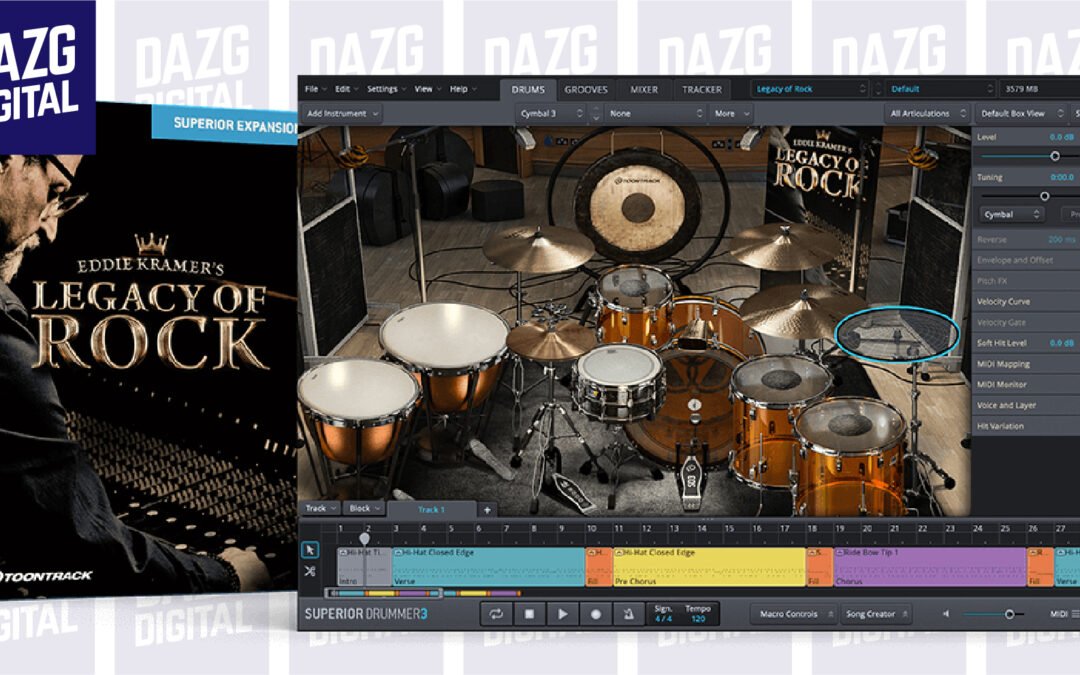Expand the Add Instrument dropdown
Screen dimensions: 1080x675
coord(342,114)
